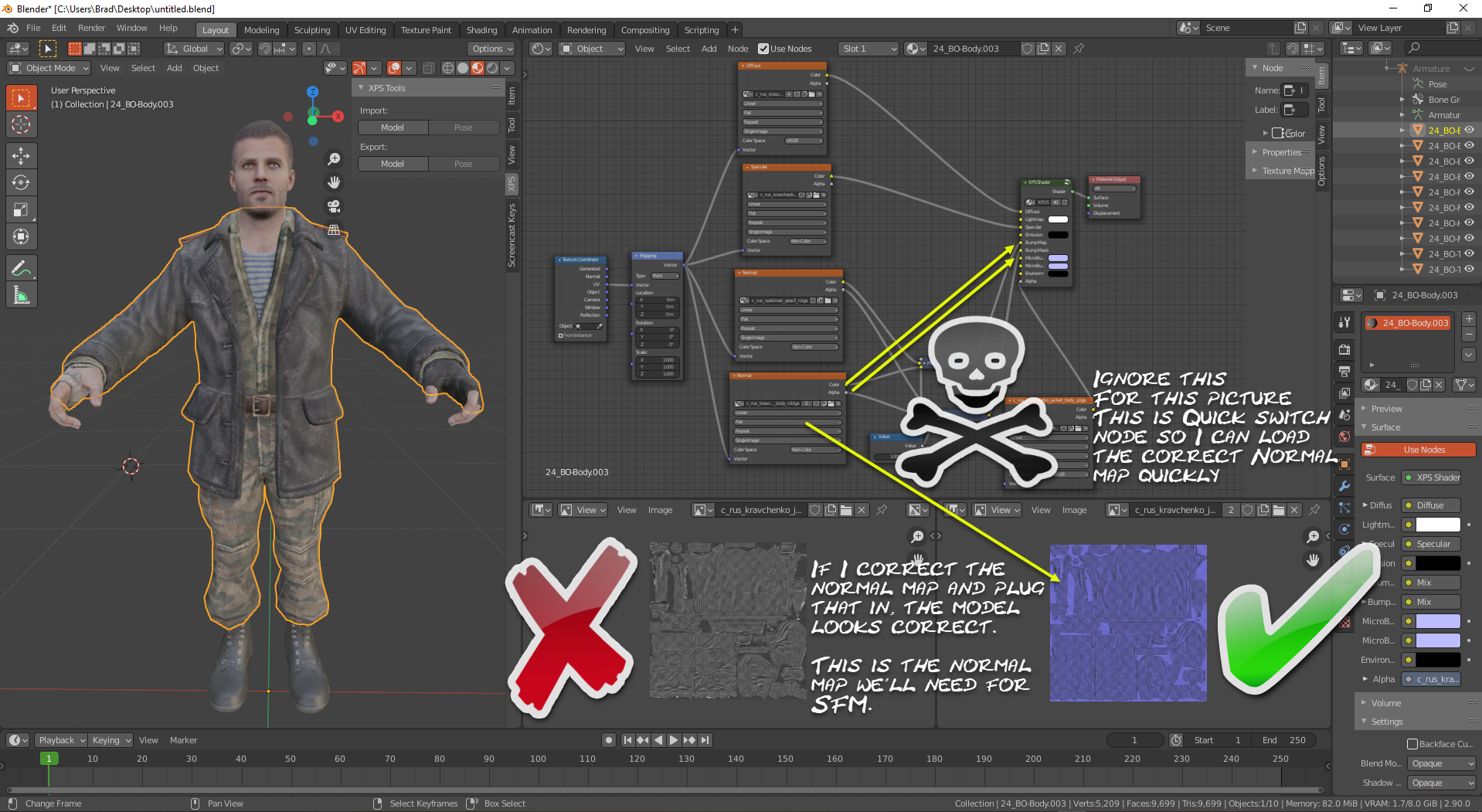
Task: Open the Screencast Keys sidebar tab
Action: [512, 236]
